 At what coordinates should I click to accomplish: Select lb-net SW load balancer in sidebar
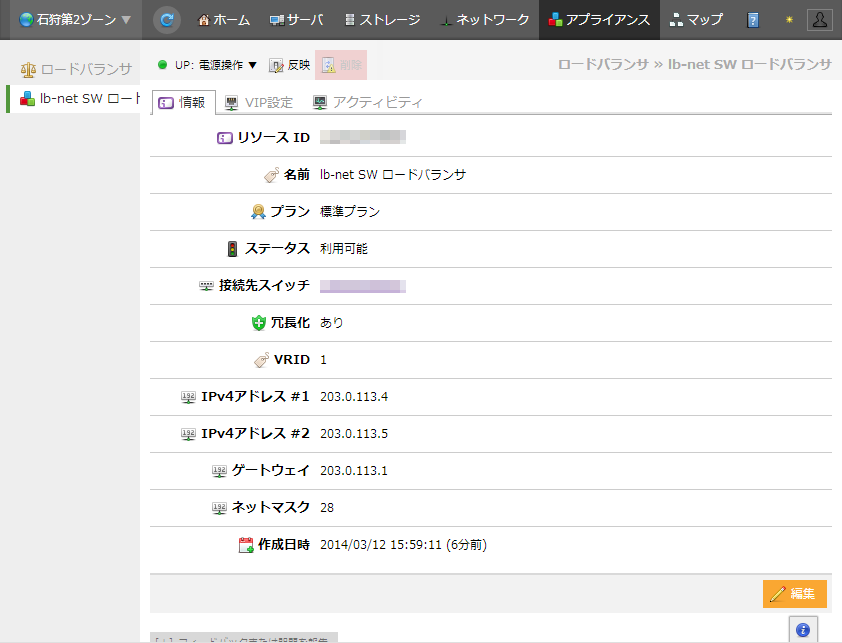(x=75, y=98)
